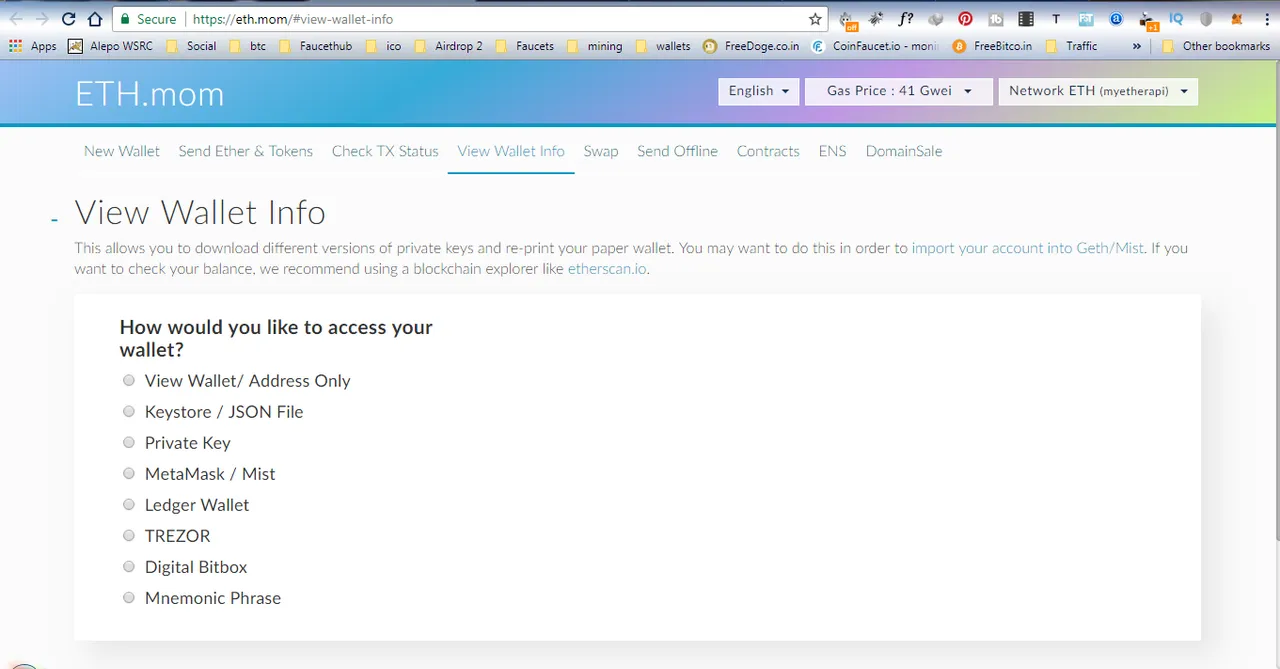Open the etherscan.io link
Image resolution: width=1280 pixels, height=669 pixels.
point(607,269)
